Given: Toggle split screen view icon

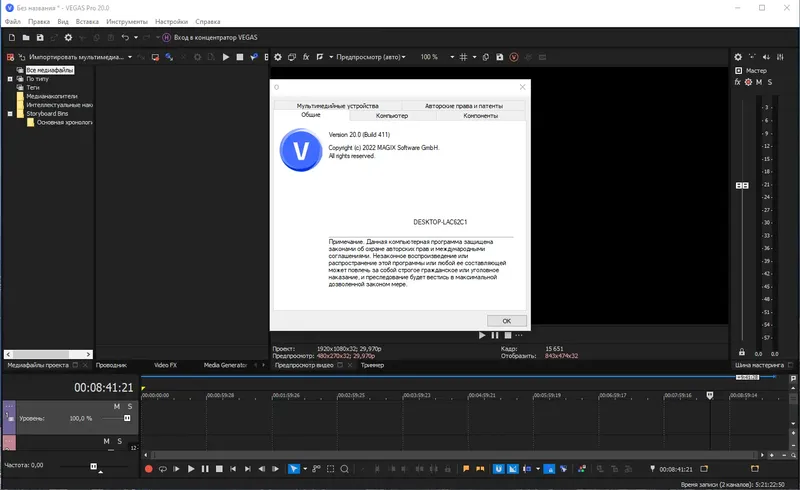Looking at the screenshot, I should [x=320, y=57].
